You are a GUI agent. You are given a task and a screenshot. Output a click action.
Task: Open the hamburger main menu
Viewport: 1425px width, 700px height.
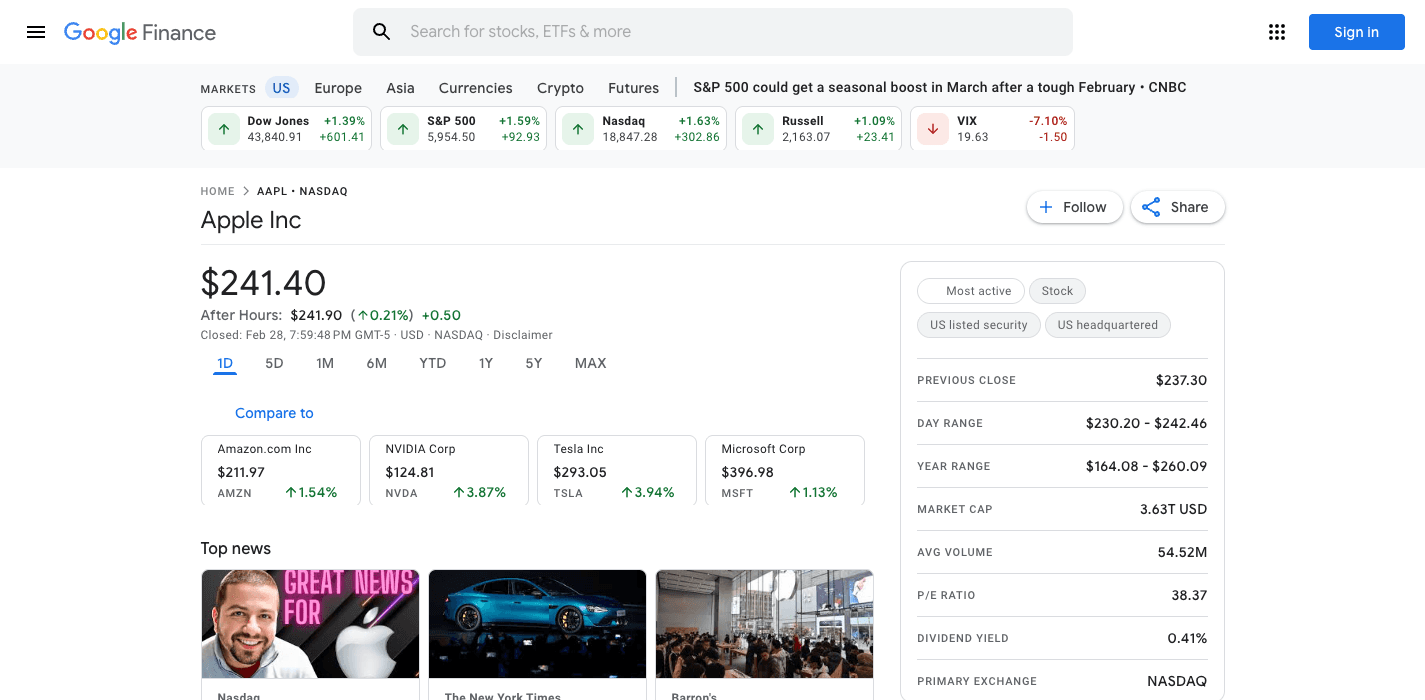[36, 32]
